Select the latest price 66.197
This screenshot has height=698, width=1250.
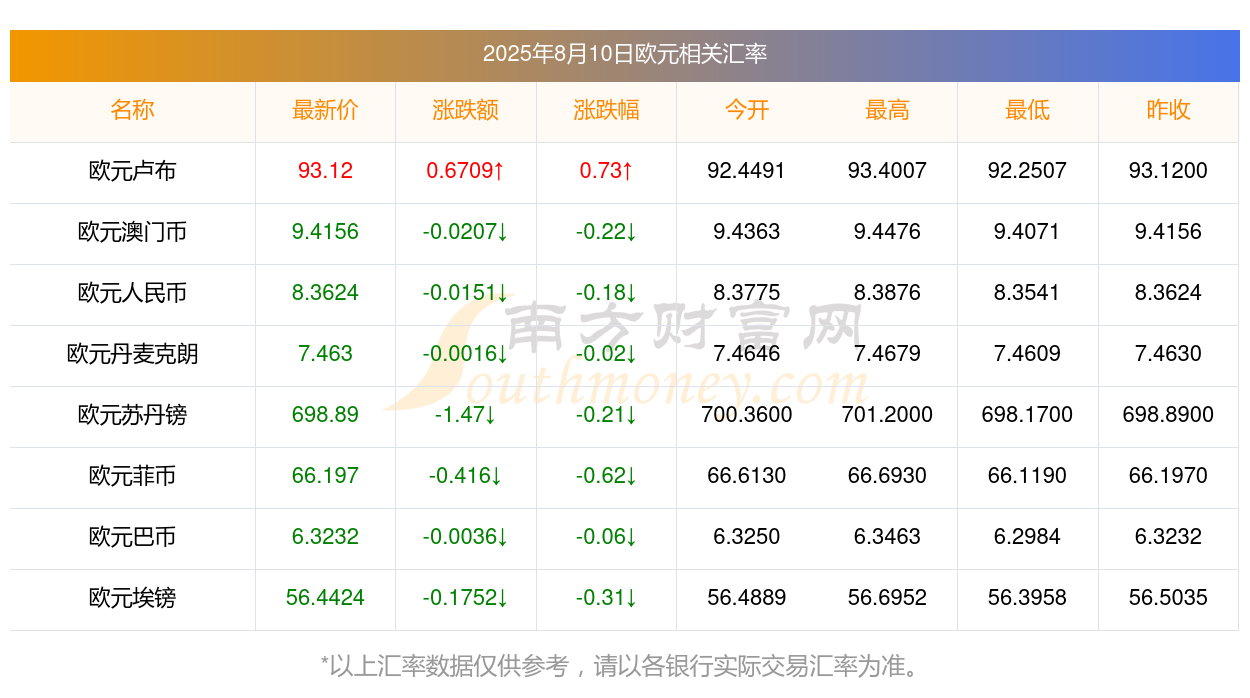tap(325, 476)
